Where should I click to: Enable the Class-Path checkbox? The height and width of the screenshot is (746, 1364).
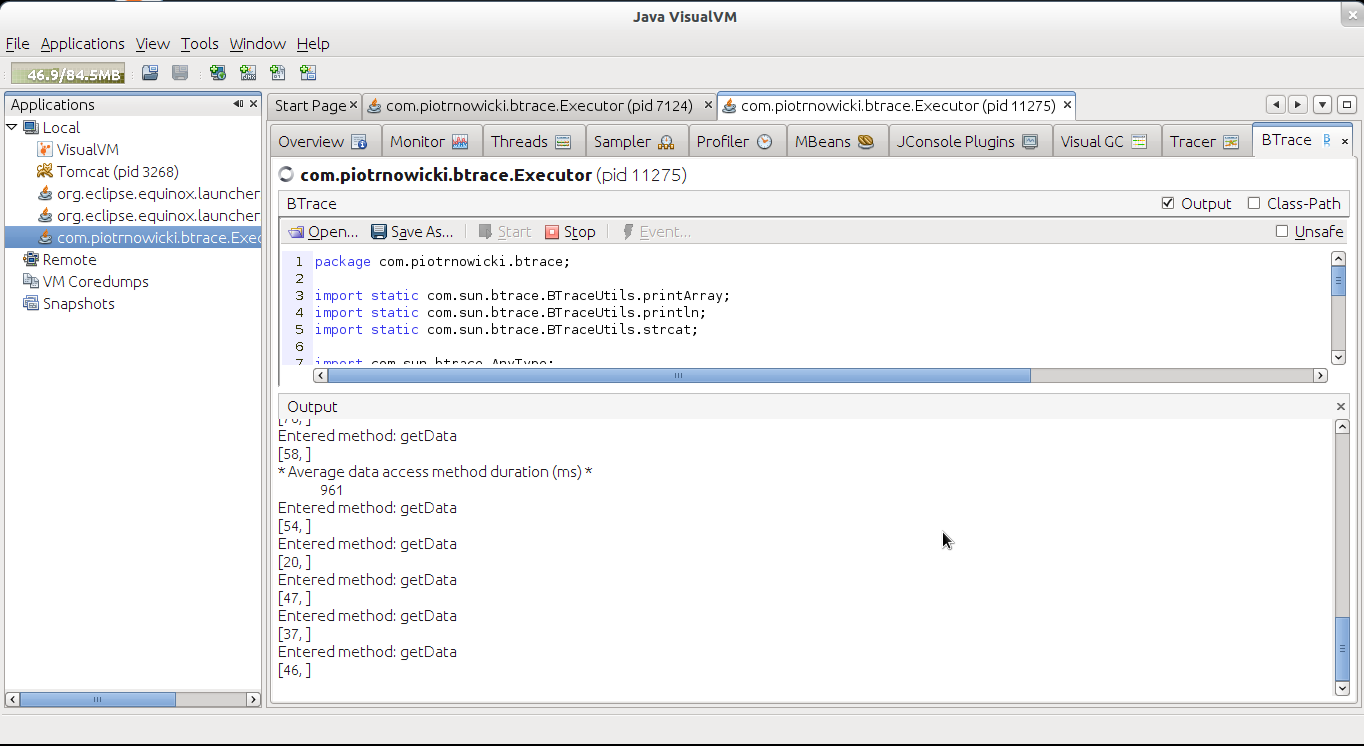(x=1254, y=203)
